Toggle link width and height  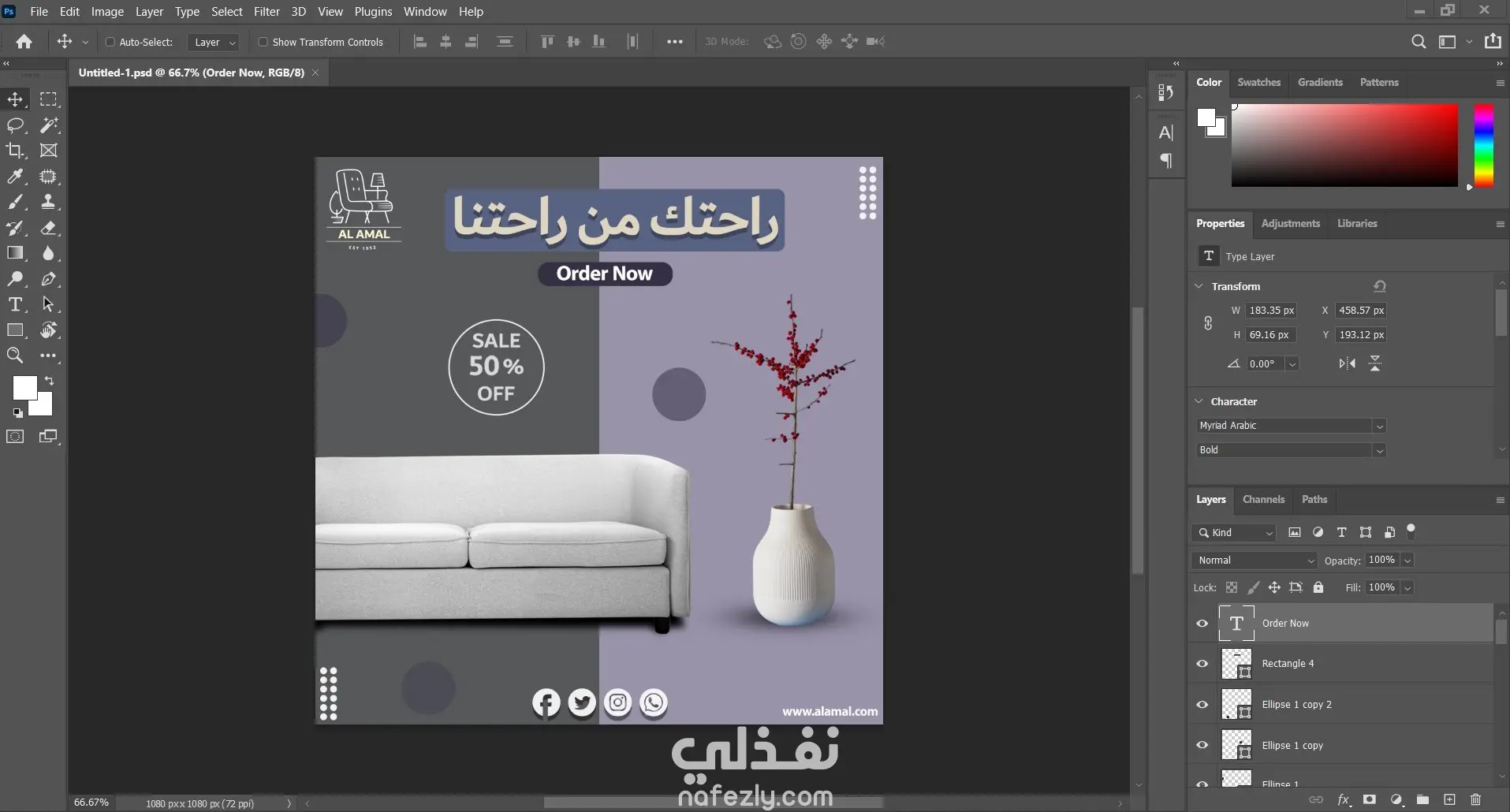coord(1208,323)
